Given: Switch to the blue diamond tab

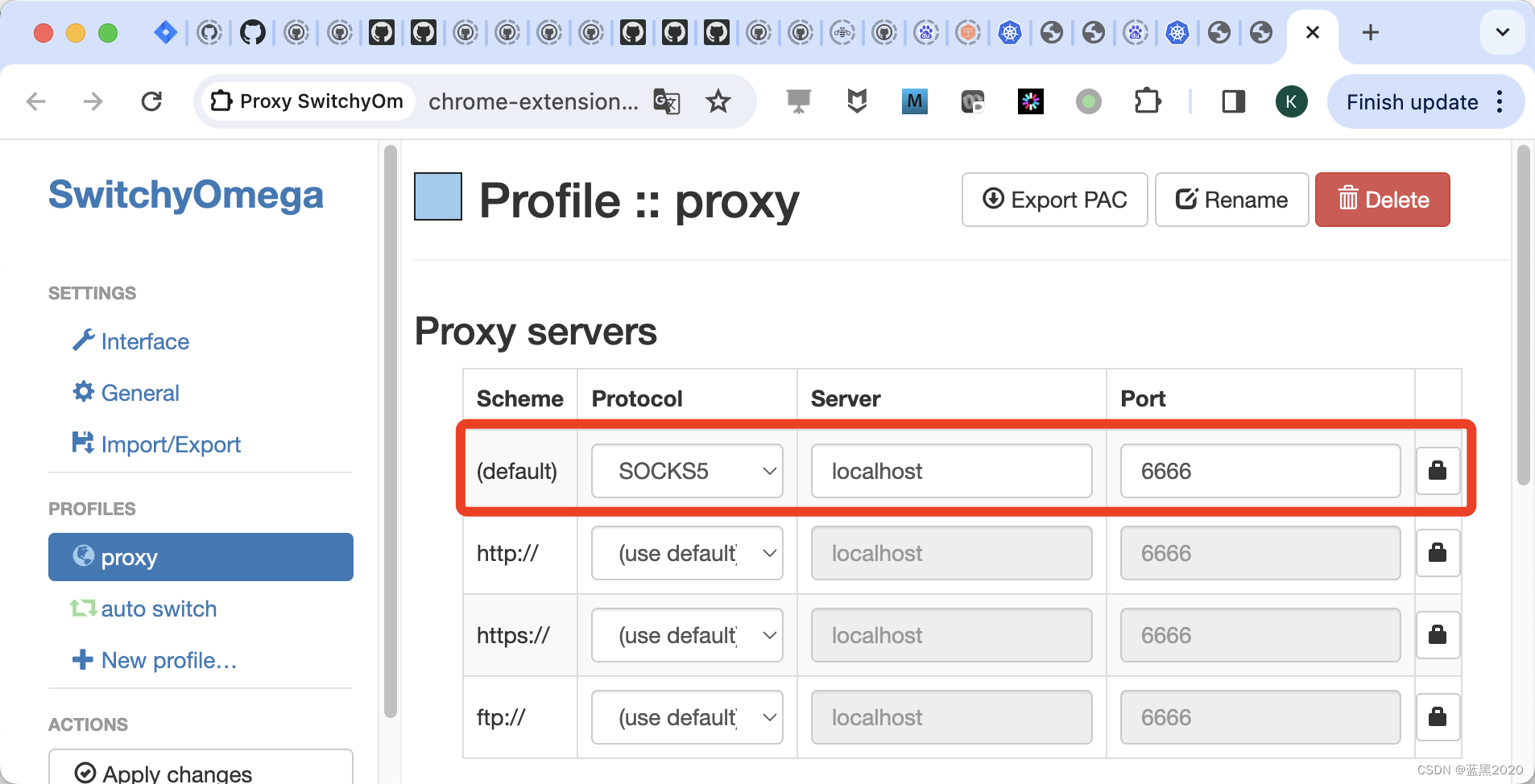Looking at the screenshot, I should click(x=166, y=32).
